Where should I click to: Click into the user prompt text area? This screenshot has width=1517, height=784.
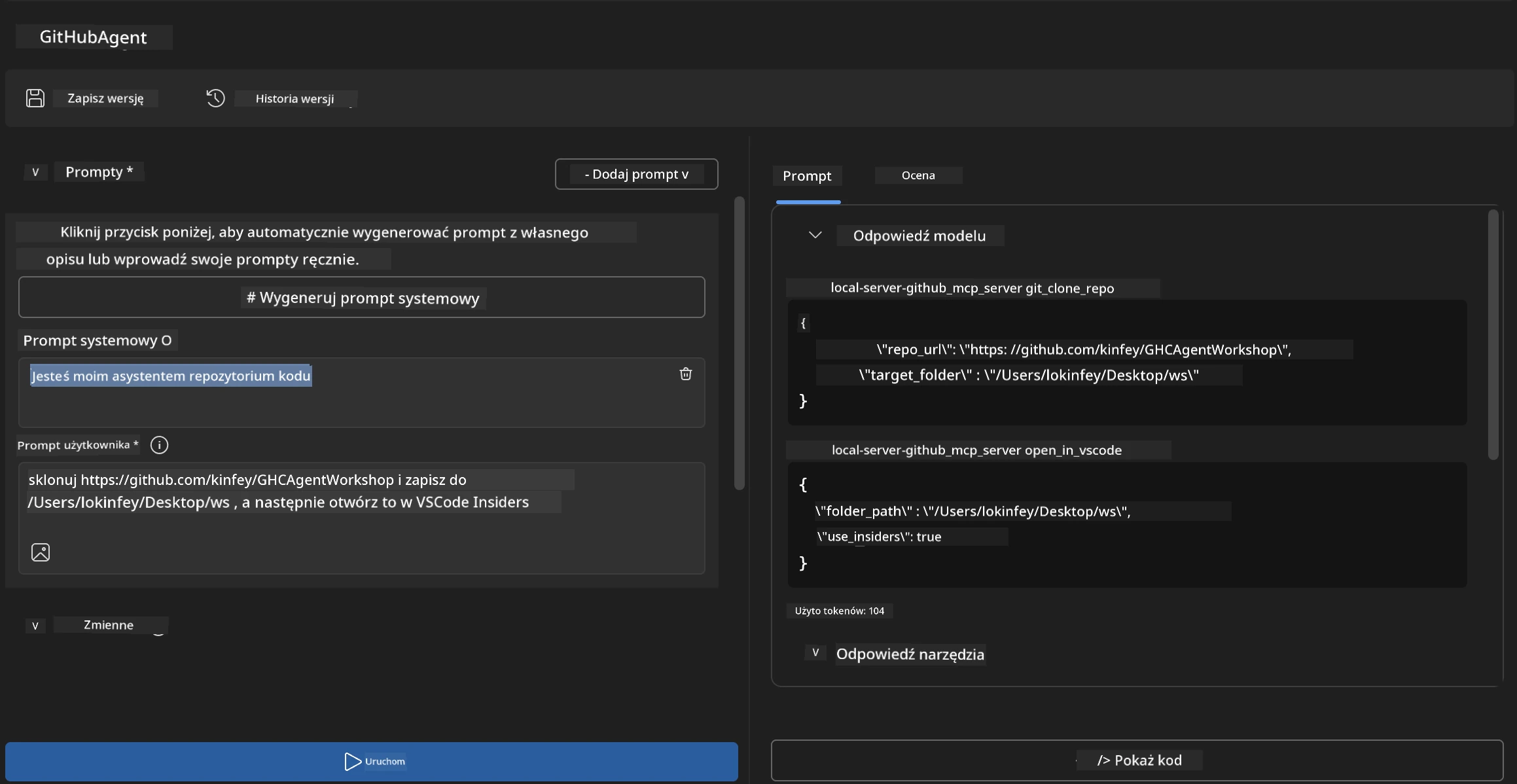pos(362,518)
